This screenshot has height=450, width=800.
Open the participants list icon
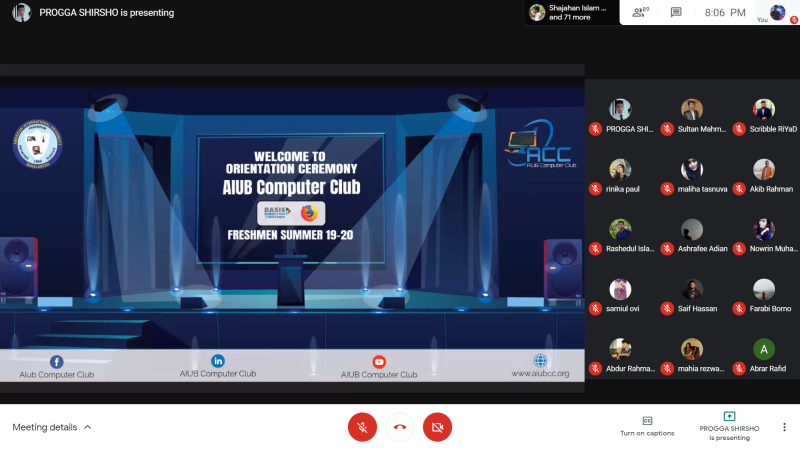[x=640, y=12]
